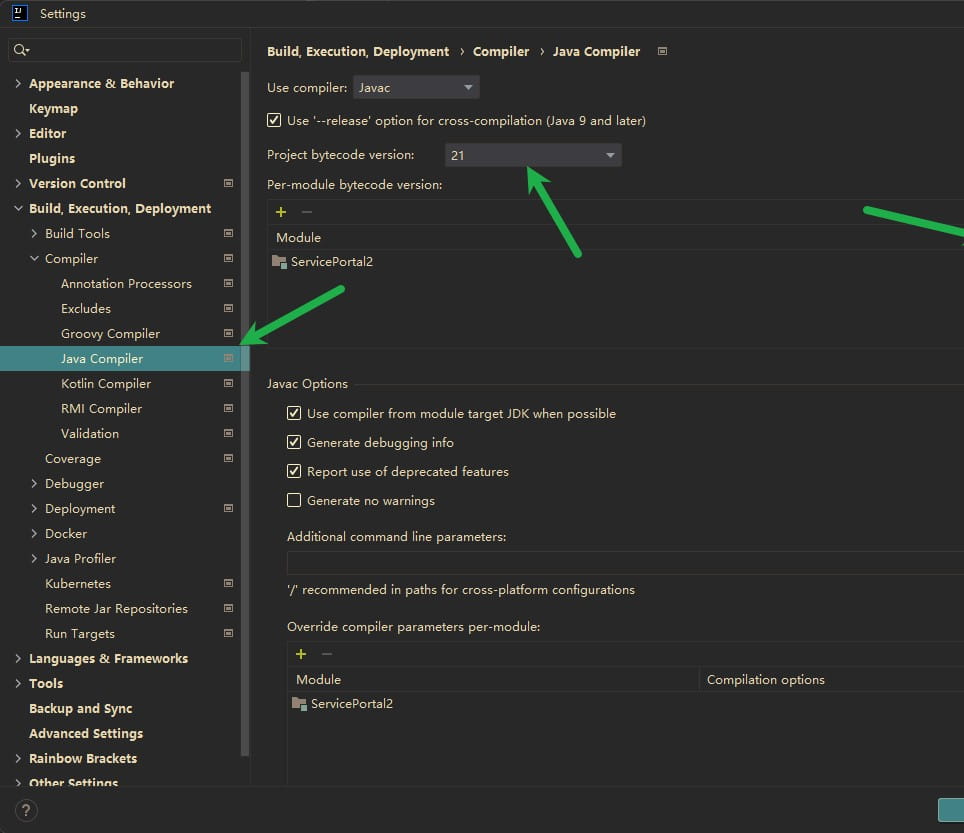The width and height of the screenshot is (964, 833).
Task: Open the Project bytecode version dropdown
Action: tap(532, 155)
